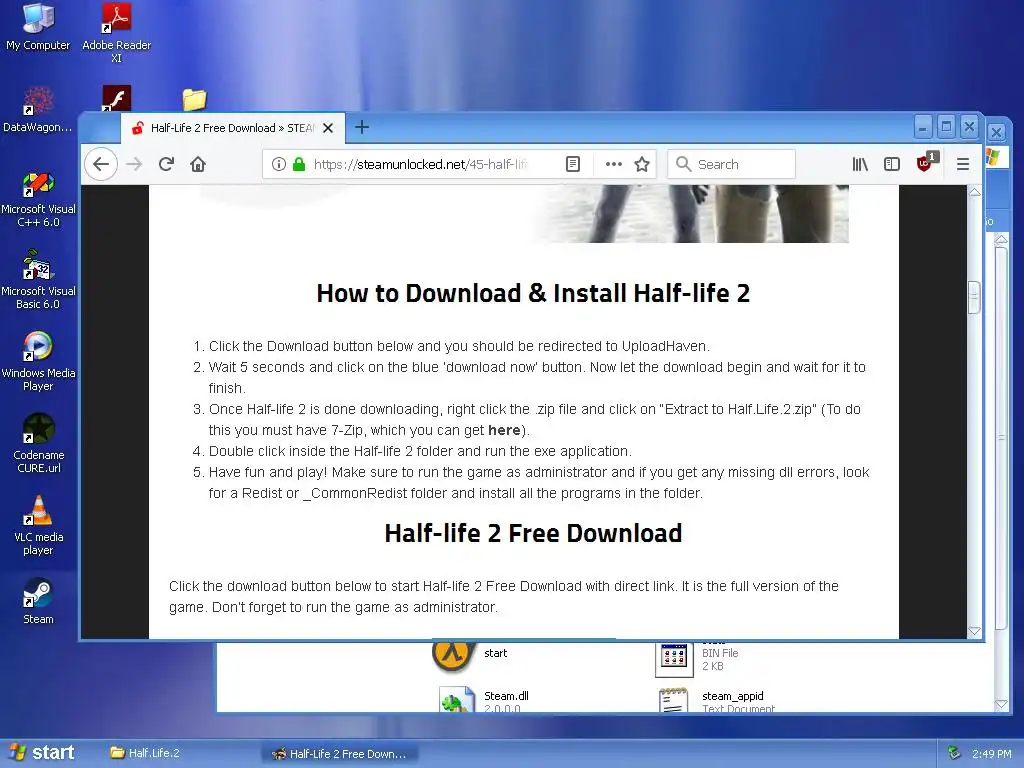Reload the current page

[x=167, y=164]
